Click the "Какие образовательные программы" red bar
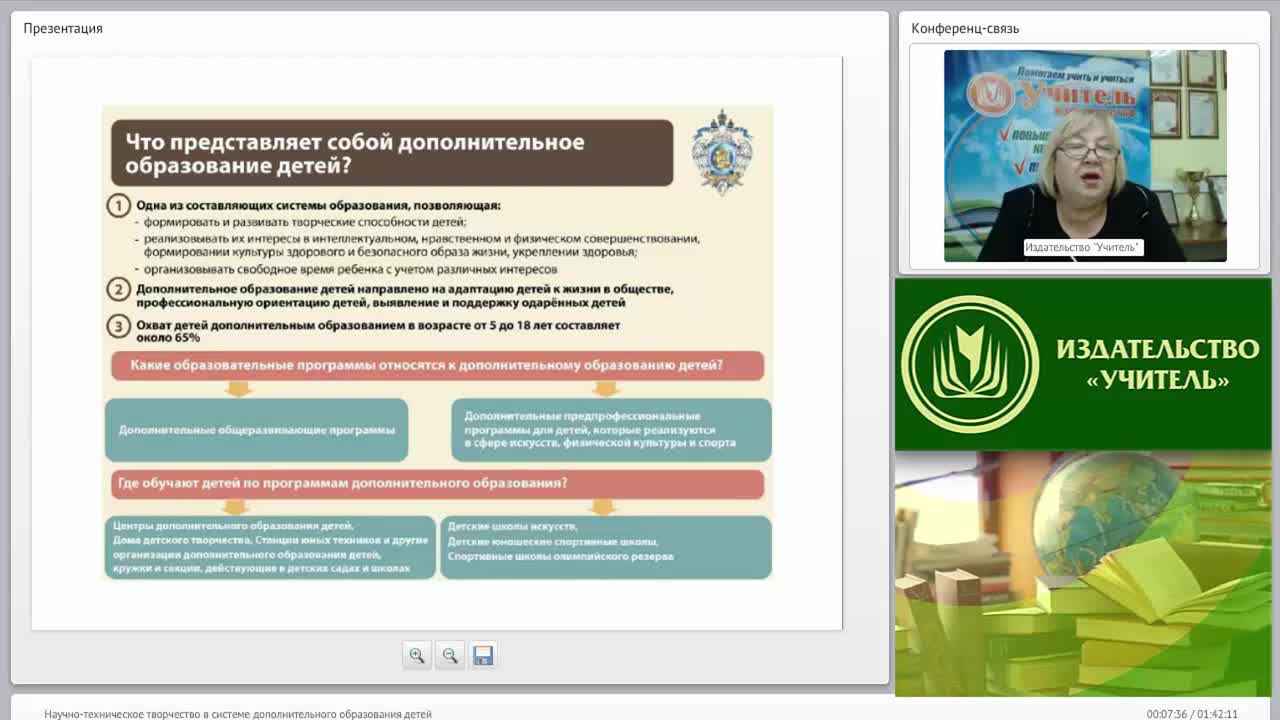 coord(437,366)
